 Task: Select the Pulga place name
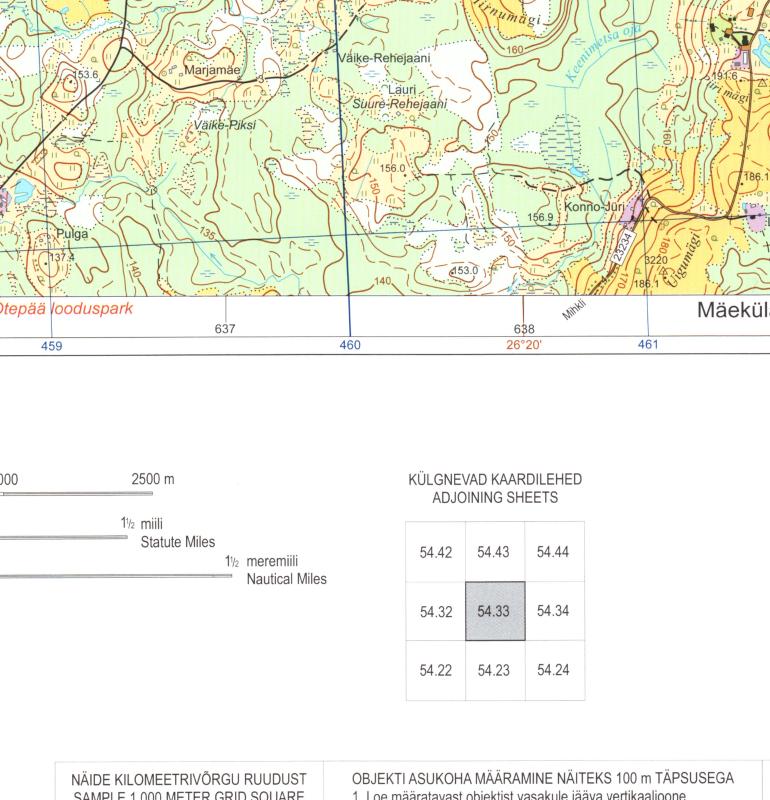tap(72, 234)
